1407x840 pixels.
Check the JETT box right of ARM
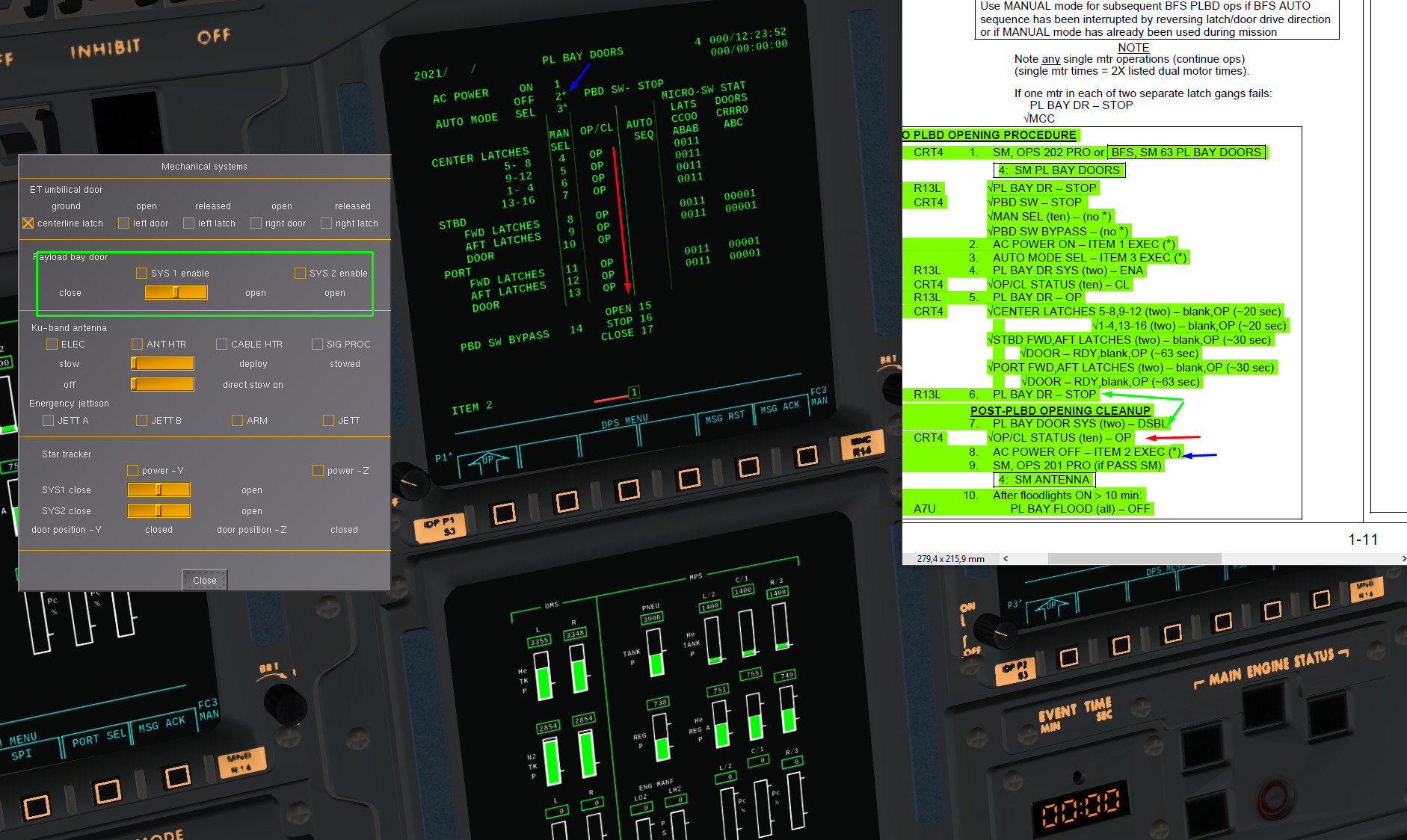(329, 420)
